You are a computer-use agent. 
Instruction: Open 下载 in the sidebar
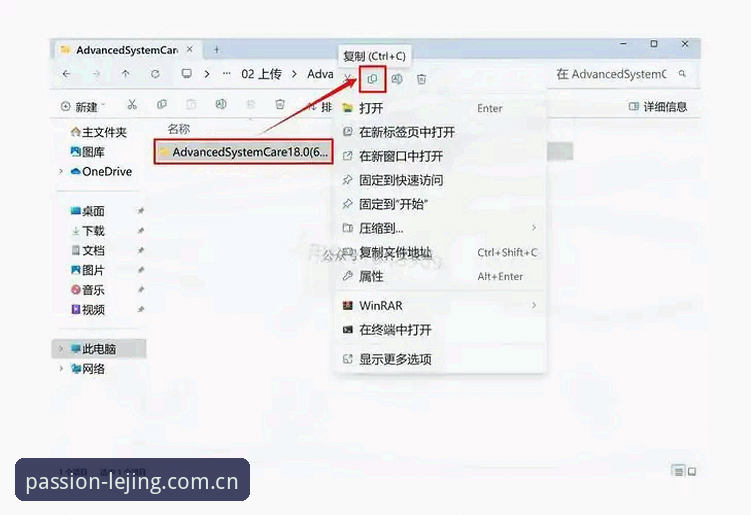point(88,230)
